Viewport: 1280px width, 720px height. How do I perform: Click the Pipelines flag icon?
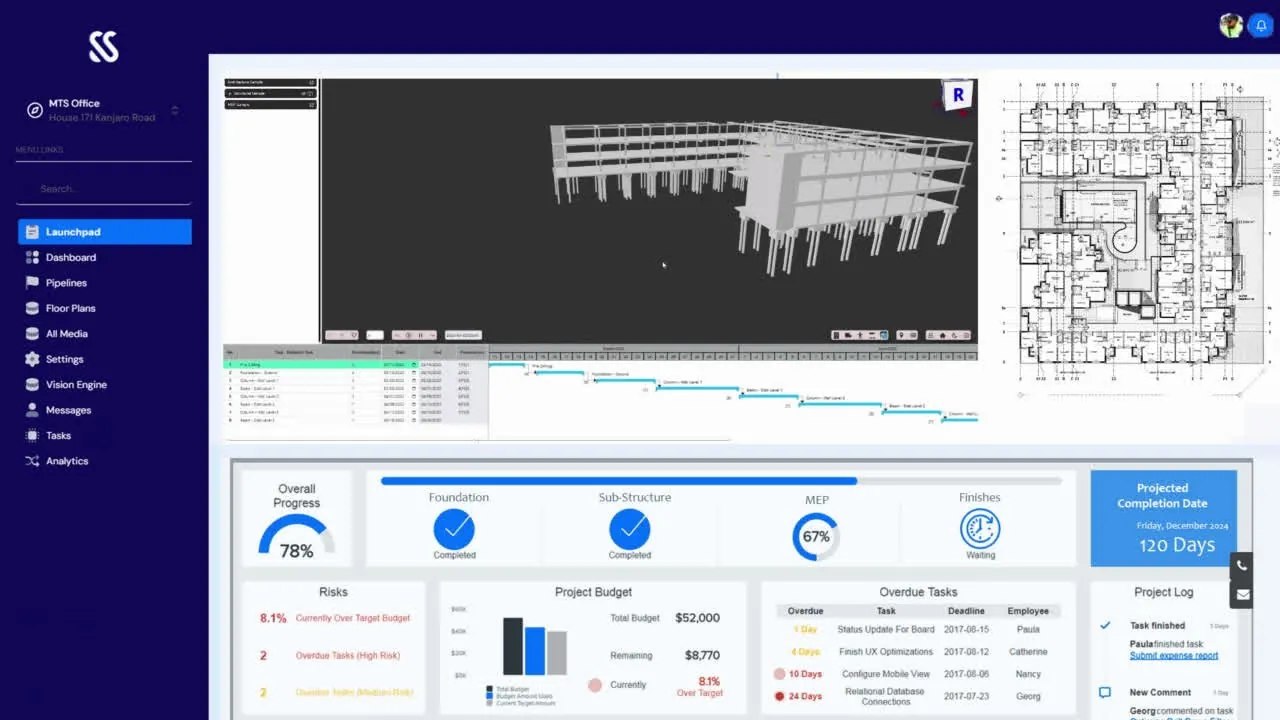point(32,283)
